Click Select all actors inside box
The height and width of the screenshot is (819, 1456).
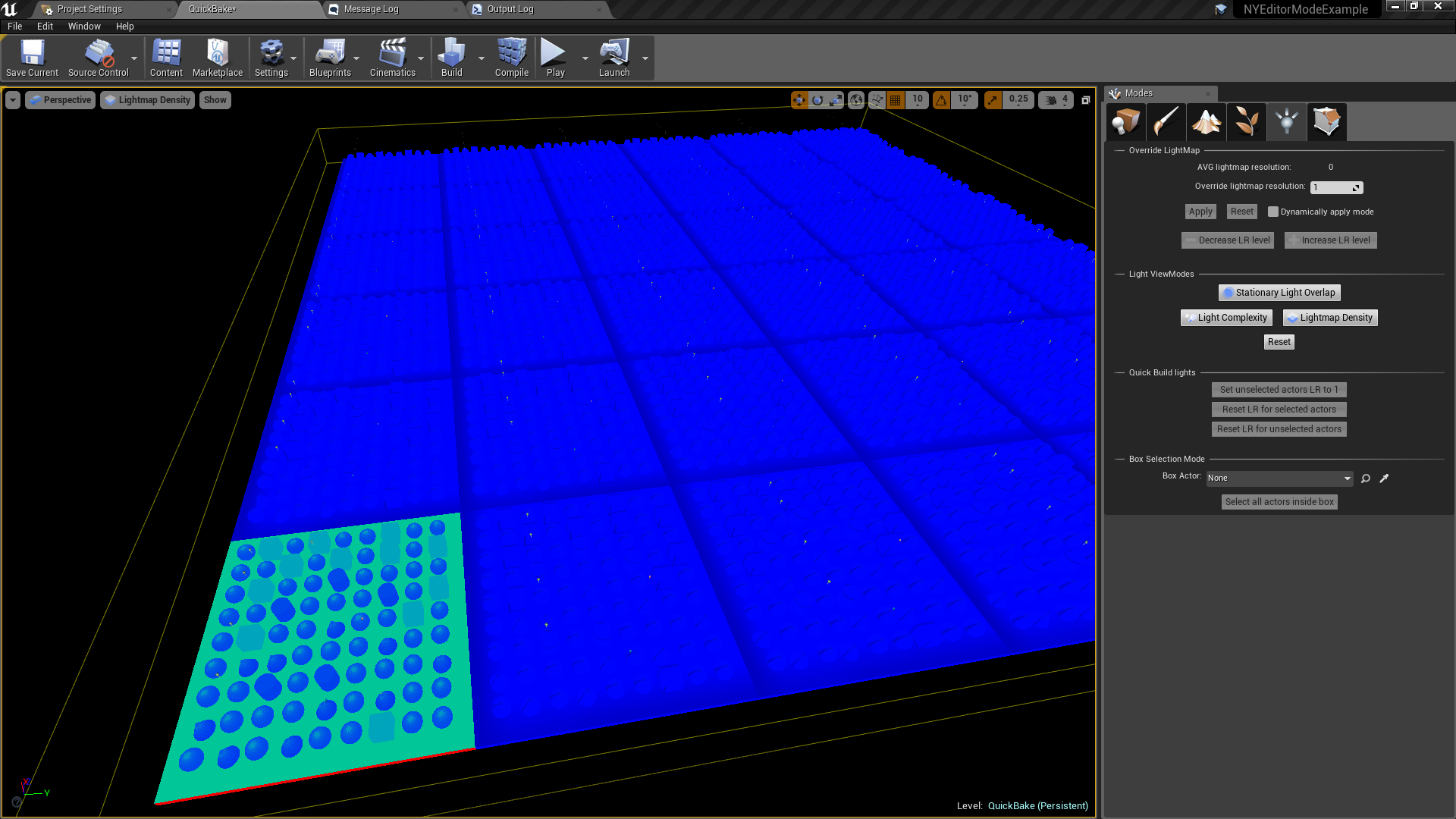pos(1279,501)
